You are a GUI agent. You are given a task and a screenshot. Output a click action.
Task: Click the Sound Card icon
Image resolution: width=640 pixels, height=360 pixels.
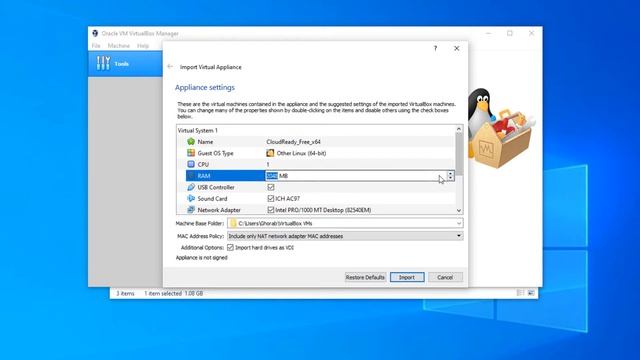191,198
